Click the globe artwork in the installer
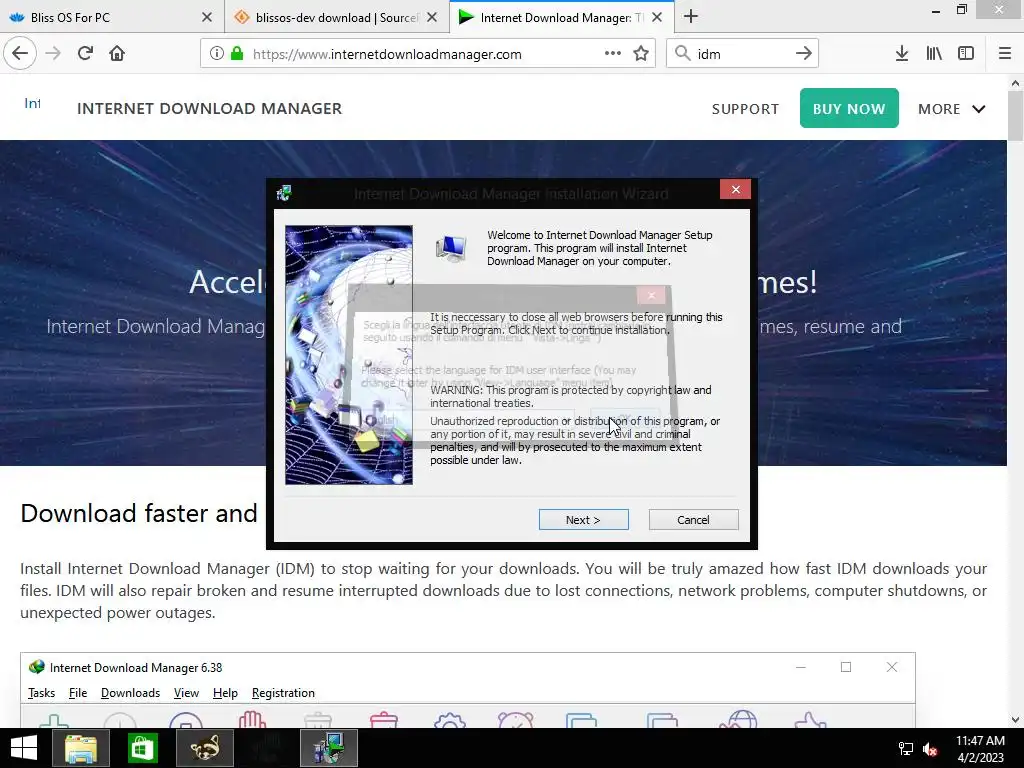This screenshot has height=768, width=1024. pos(349,355)
